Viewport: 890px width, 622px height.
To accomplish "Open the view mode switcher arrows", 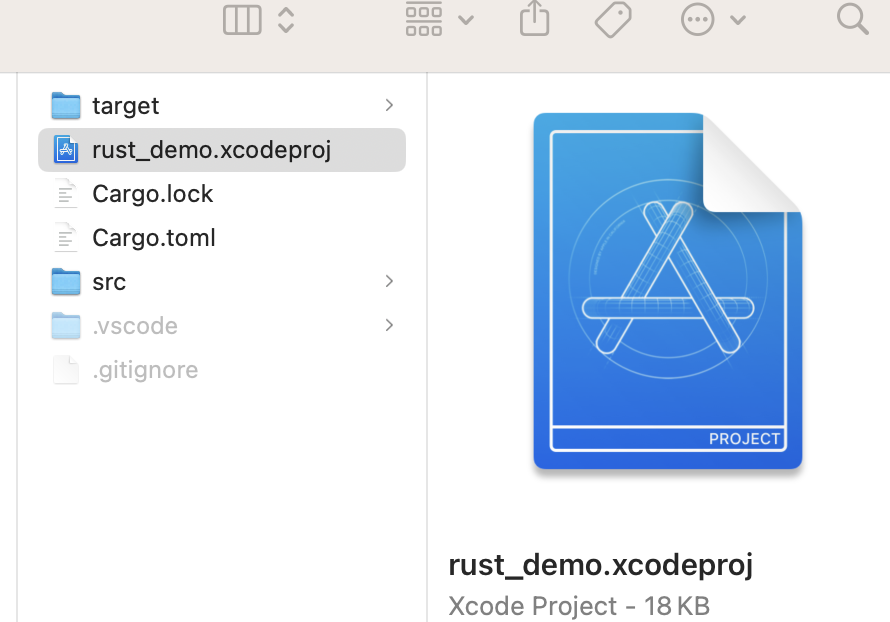I will (x=286, y=20).
